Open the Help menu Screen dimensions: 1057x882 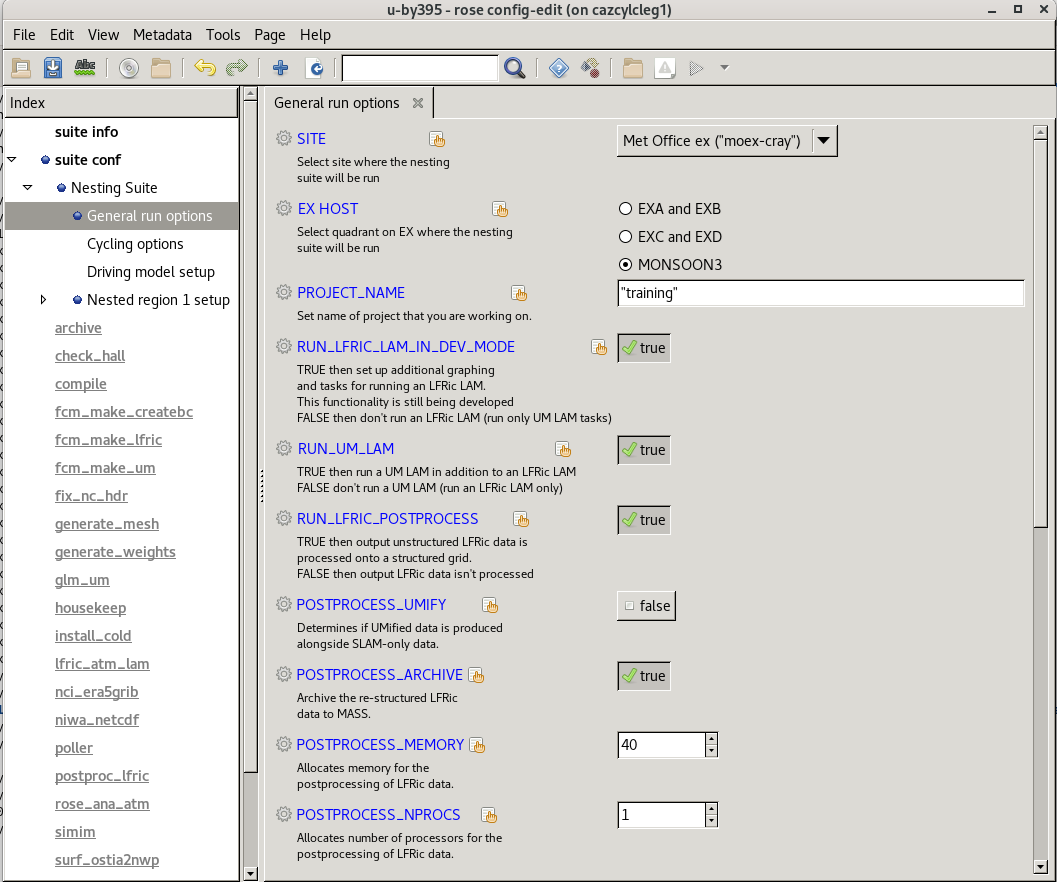click(x=315, y=35)
